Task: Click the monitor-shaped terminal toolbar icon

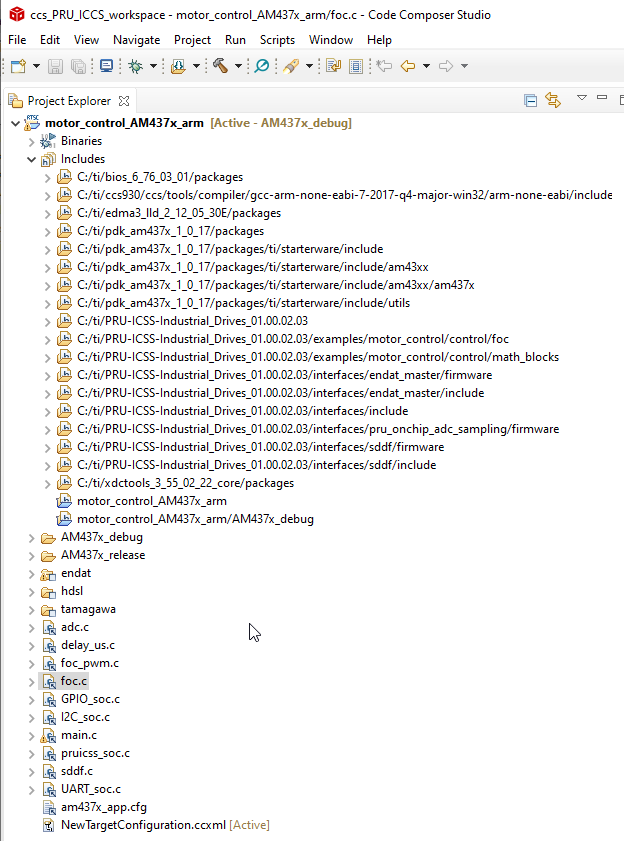Action: pyautogui.click(x=106, y=66)
